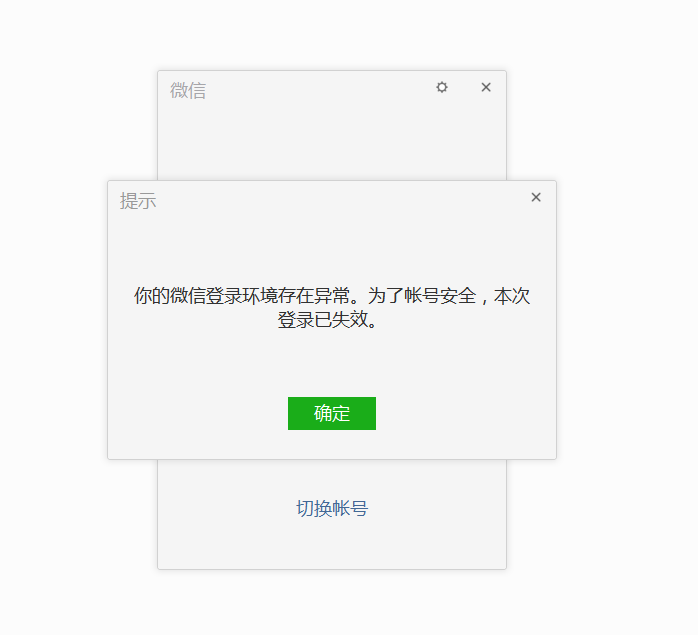698x635 pixels.
Task: Click the settings cog in the 微信 header
Action: (442, 87)
